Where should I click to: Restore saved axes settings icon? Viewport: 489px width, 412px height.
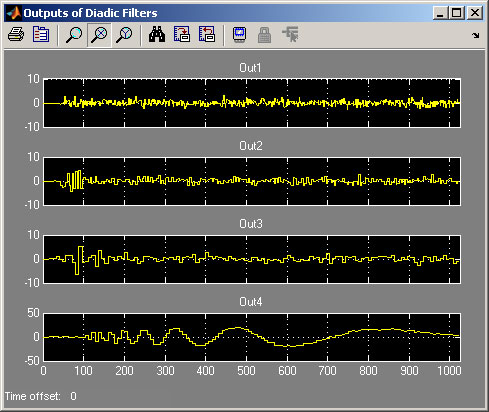pyautogui.click(x=207, y=34)
